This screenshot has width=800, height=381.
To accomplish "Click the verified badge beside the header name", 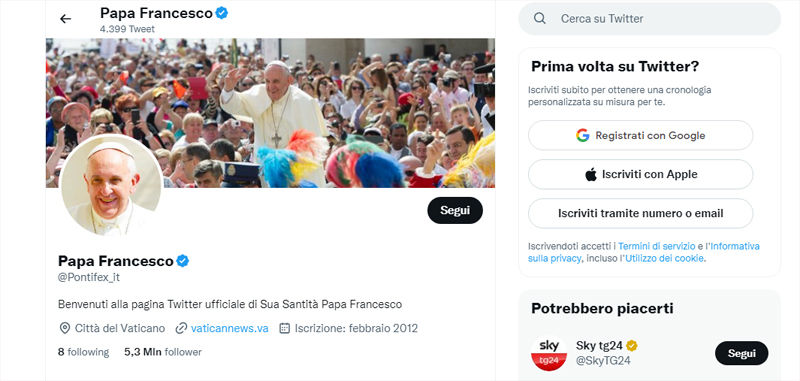I will tap(221, 13).
